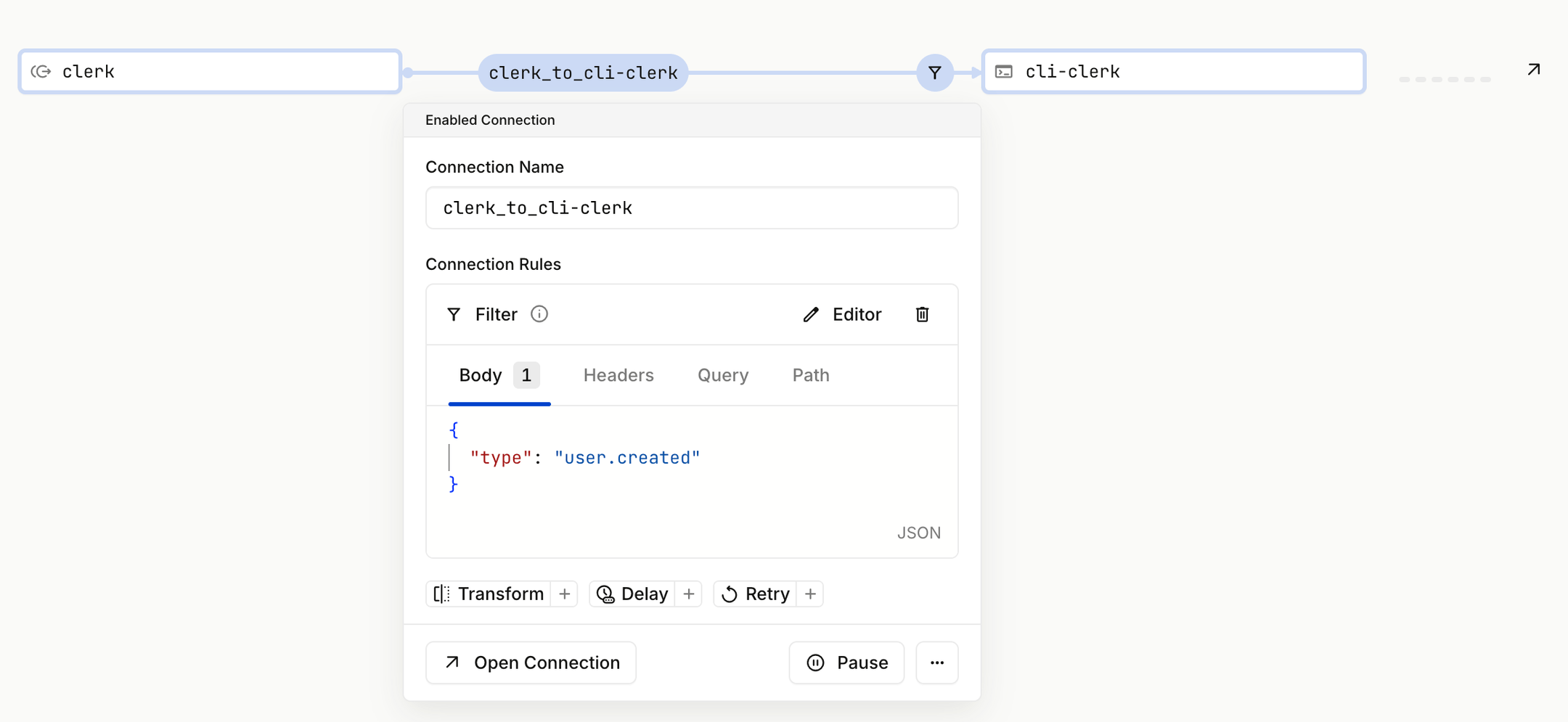This screenshot has width=1568, height=722.
Task: Open the external link arrow at top right
Action: (x=1533, y=69)
